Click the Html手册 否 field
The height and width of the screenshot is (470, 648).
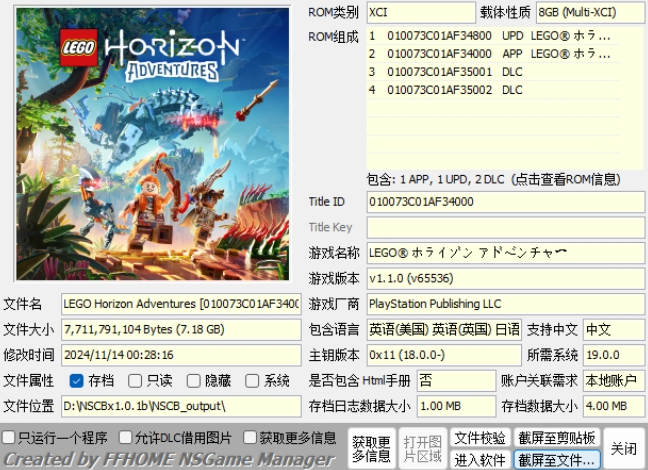pyautogui.click(x=457, y=380)
